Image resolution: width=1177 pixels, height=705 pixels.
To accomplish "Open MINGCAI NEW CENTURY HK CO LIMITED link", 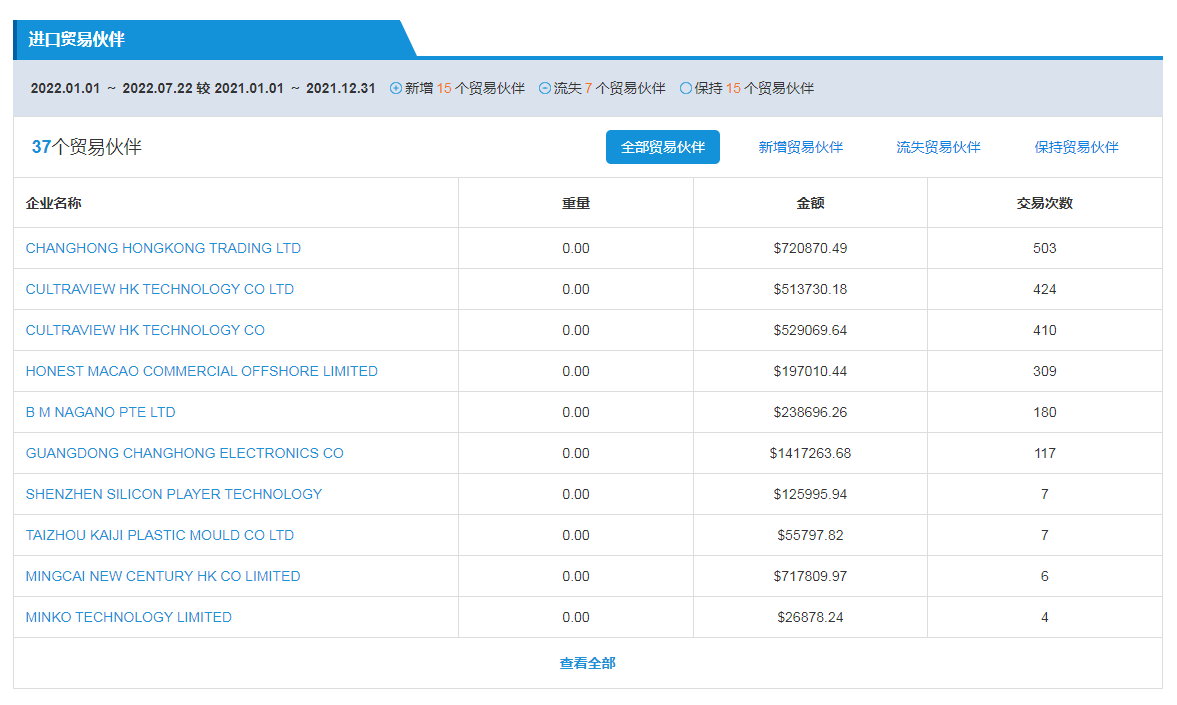I will pyautogui.click(x=163, y=576).
